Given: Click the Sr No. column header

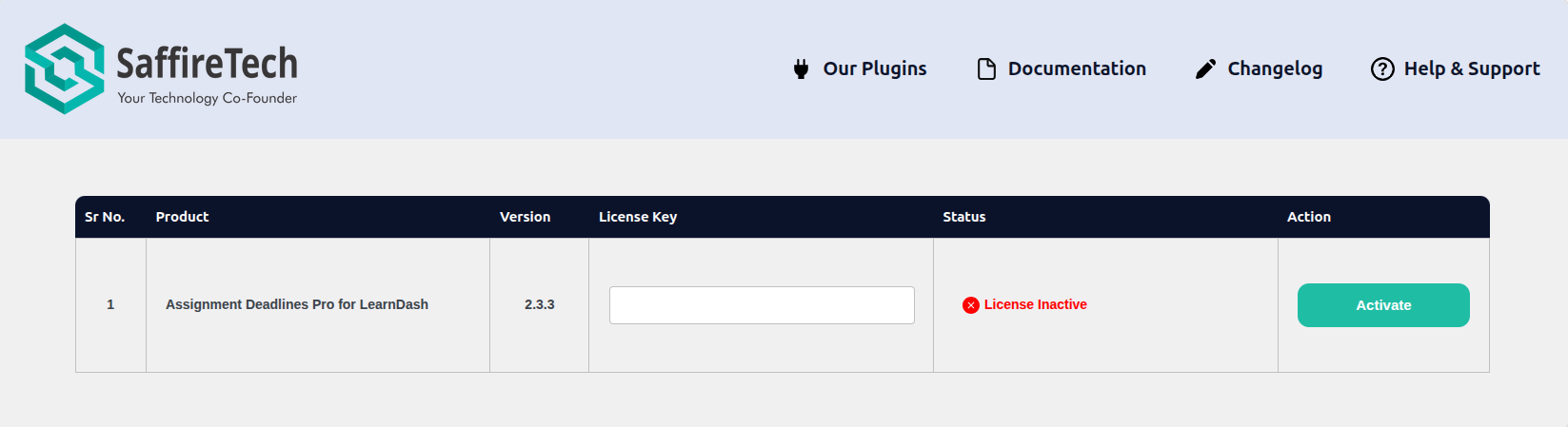Looking at the screenshot, I should (x=105, y=217).
